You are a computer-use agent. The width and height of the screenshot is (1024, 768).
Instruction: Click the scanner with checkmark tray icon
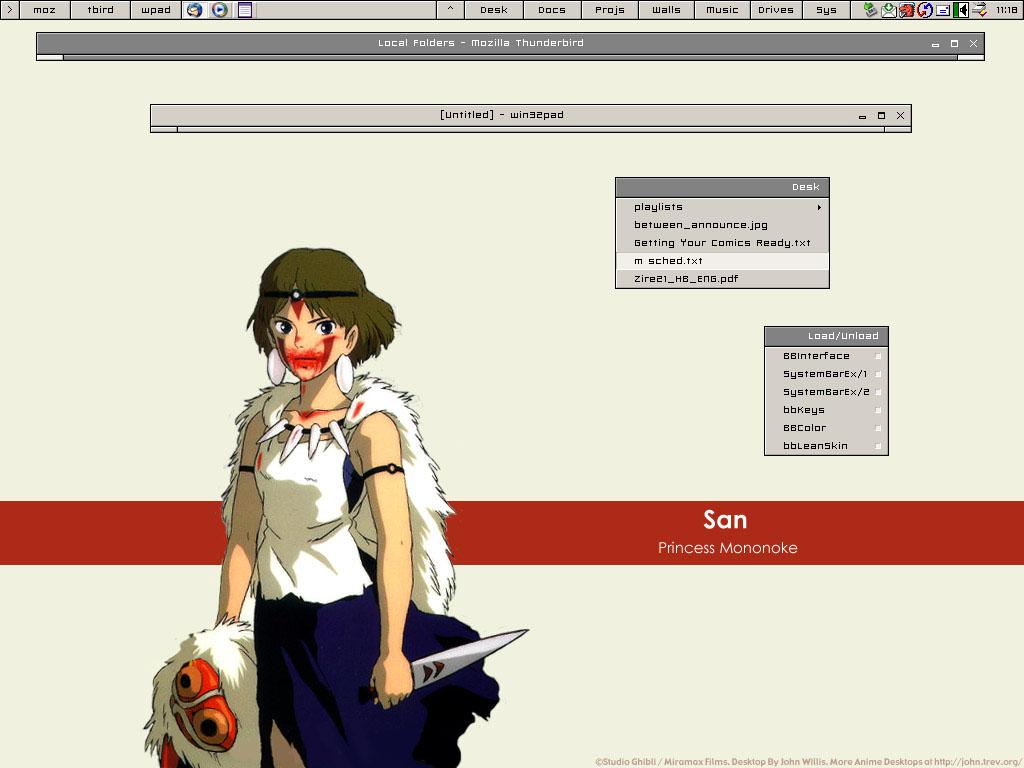coord(979,10)
